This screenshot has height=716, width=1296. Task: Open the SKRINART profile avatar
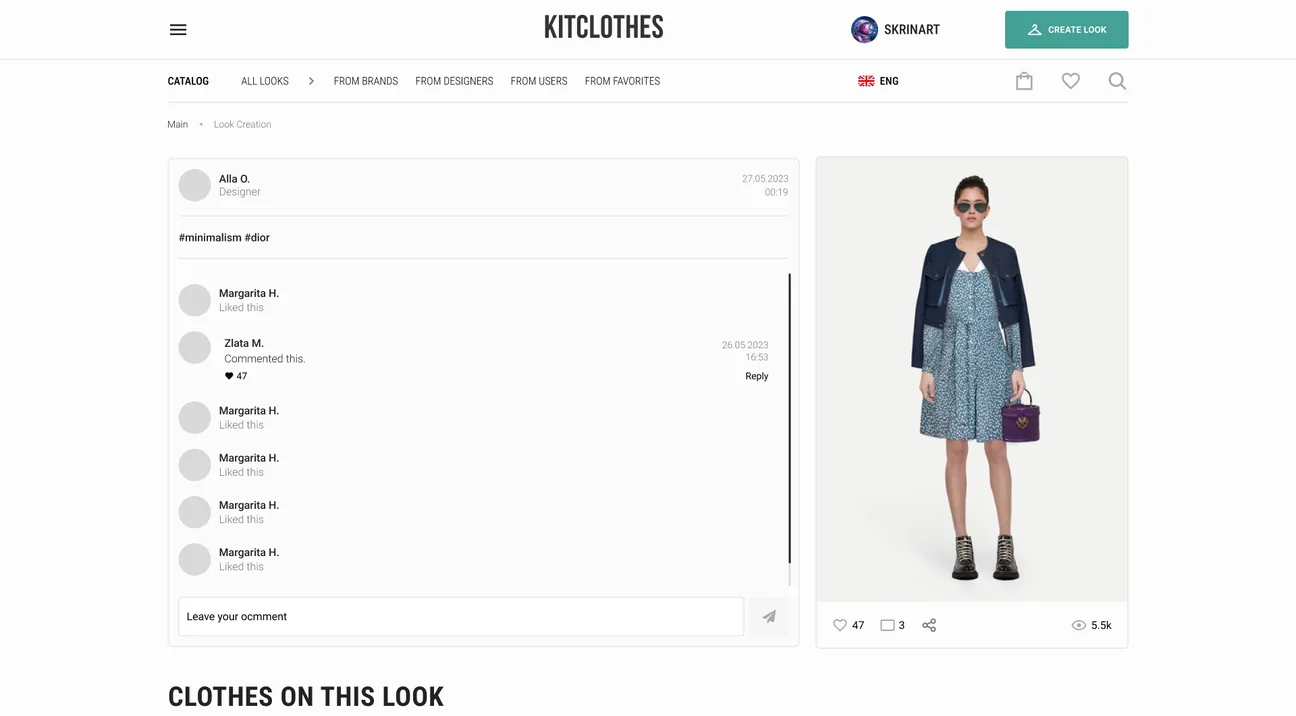[x=864, y=30]
